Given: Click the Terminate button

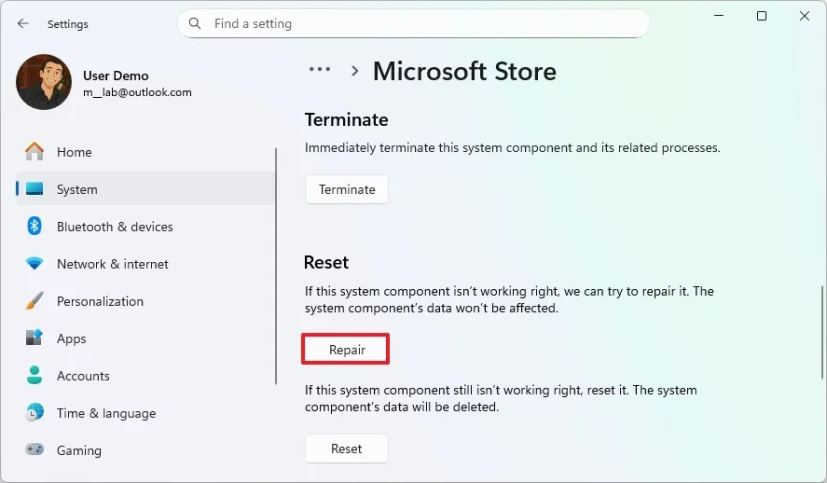Looking at the screenshot, I should (347, 189).
